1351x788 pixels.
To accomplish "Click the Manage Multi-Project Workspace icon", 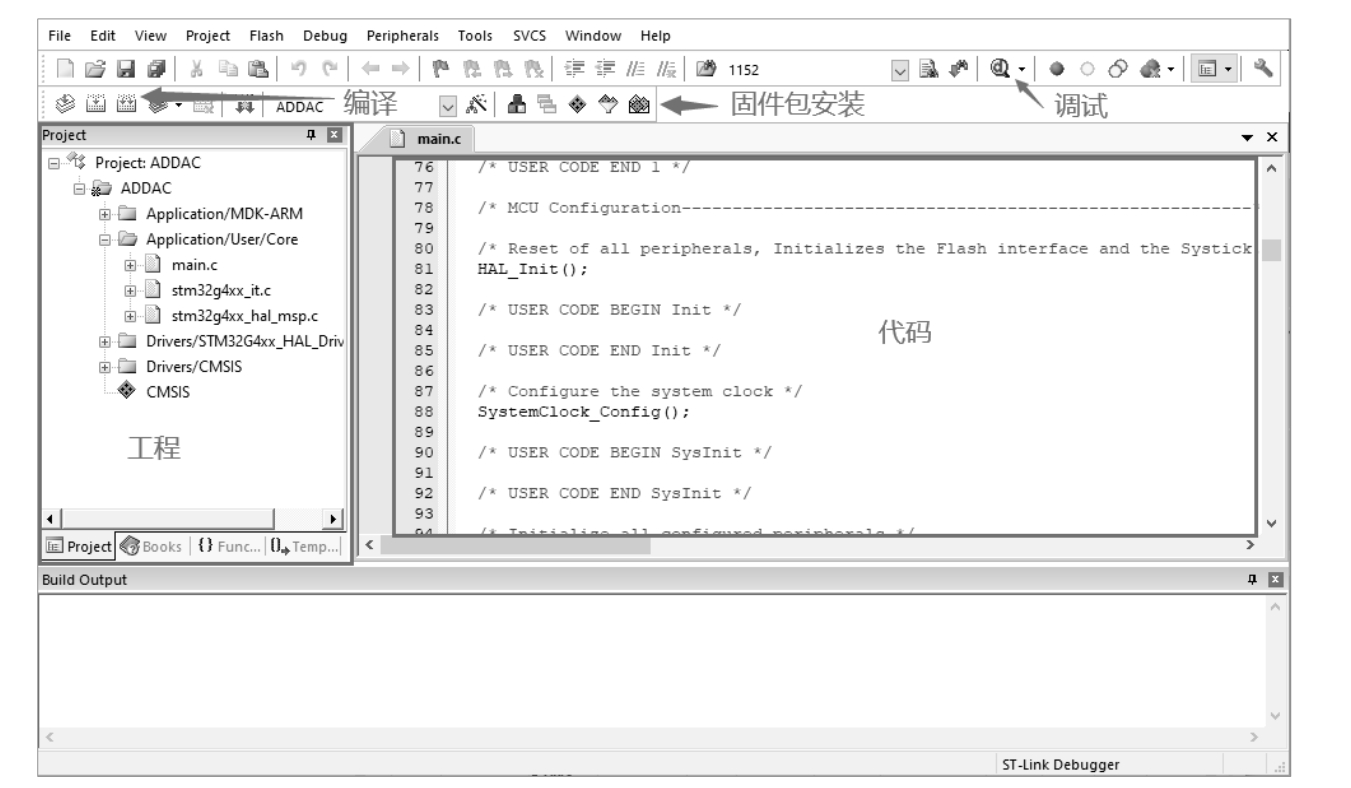I will coord(547,104).
